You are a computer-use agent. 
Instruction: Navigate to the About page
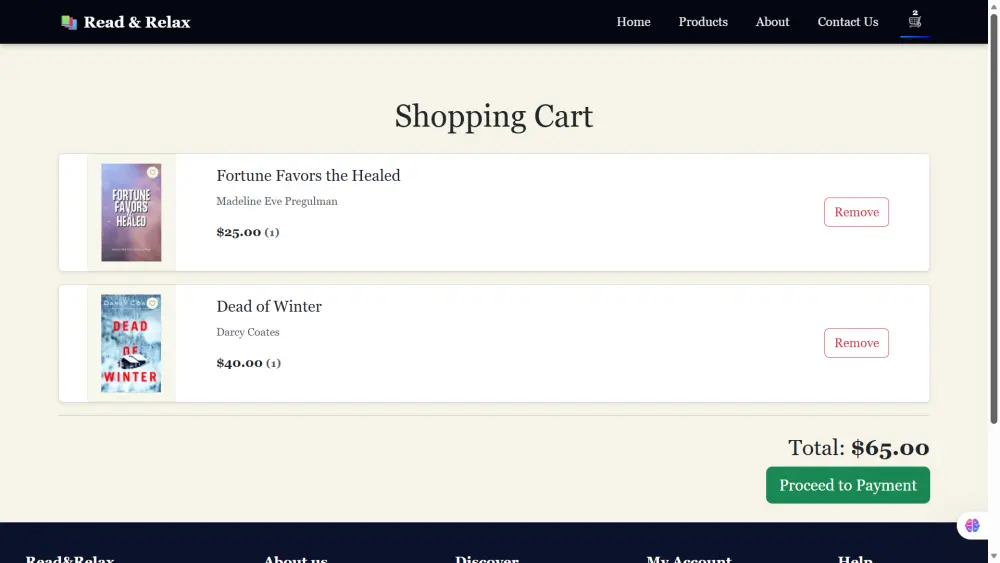772,22
